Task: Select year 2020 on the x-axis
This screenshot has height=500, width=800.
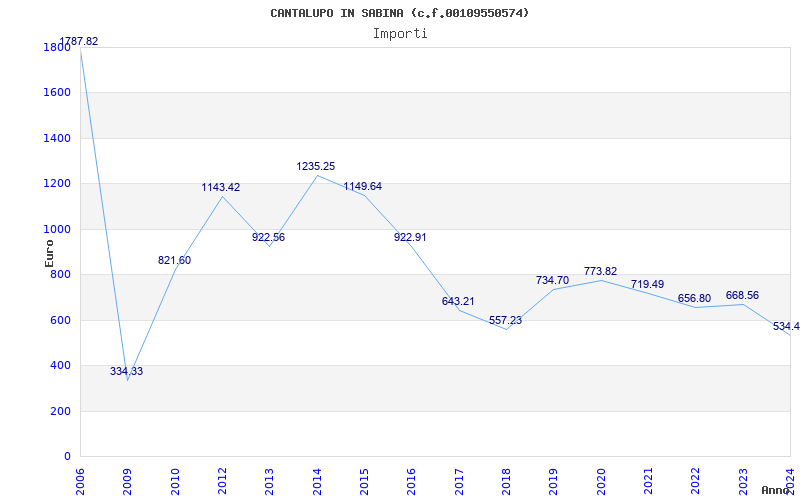Action: [602, 480]
